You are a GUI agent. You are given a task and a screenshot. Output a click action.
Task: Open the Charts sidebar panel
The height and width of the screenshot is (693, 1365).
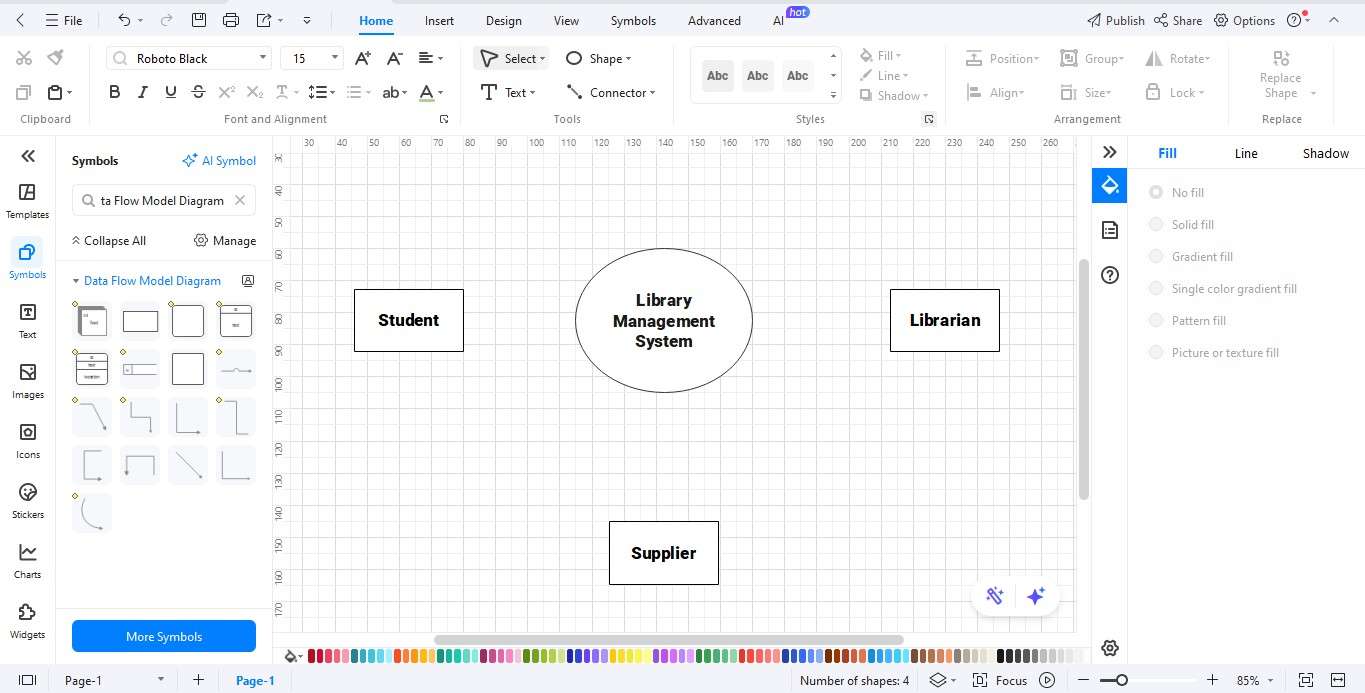27,561
